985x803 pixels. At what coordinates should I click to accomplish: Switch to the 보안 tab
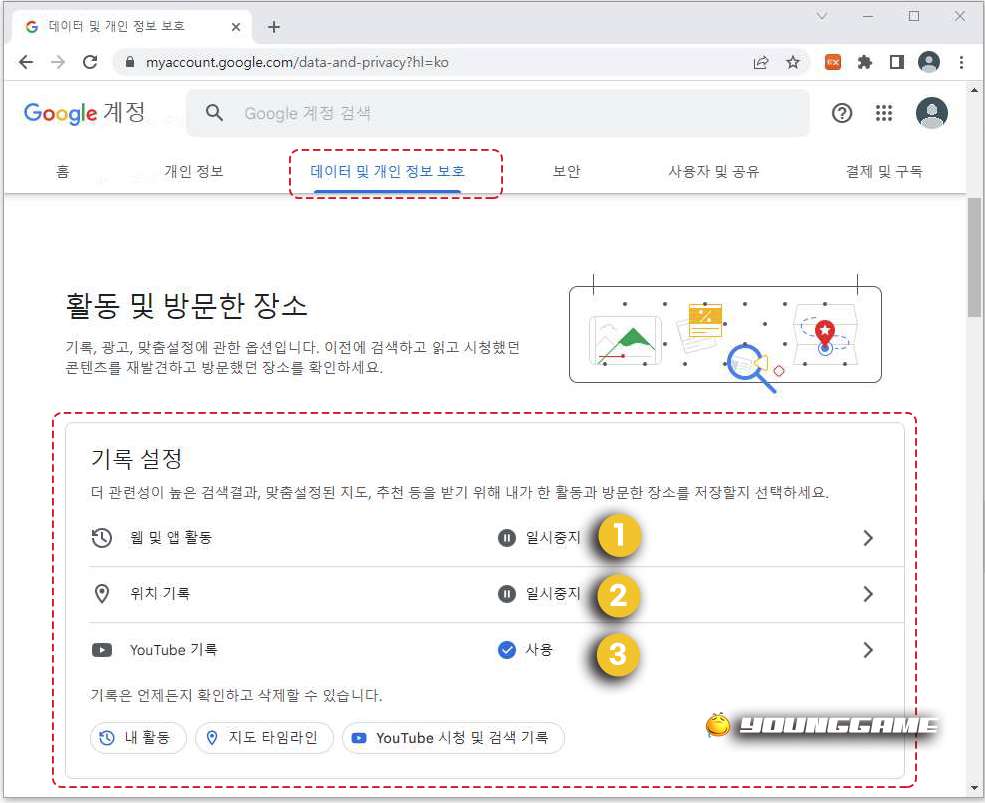coord(567,172)
